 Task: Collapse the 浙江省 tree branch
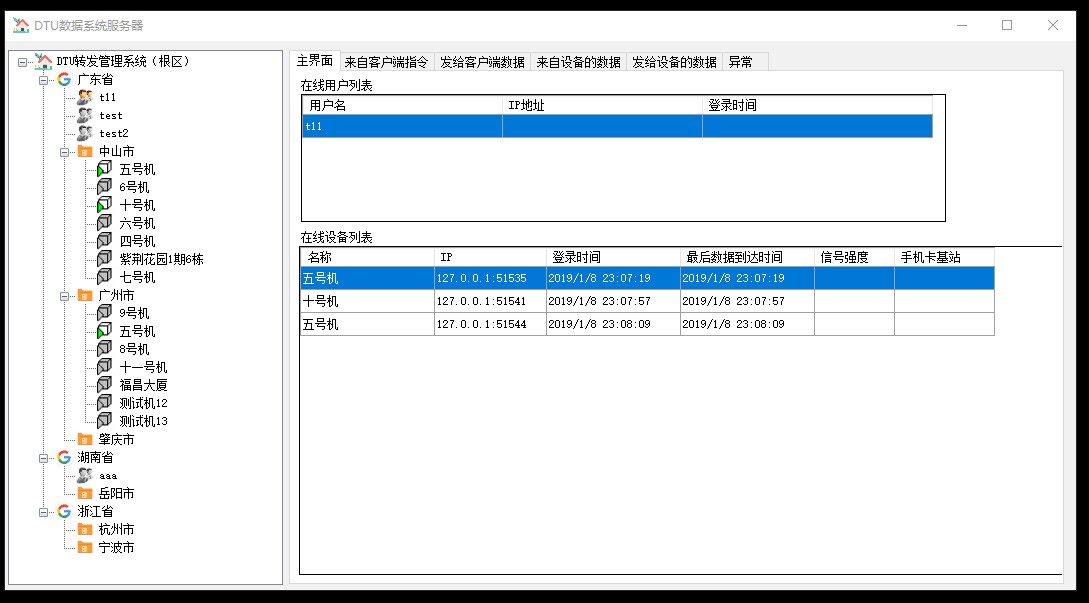click(43, 512)
